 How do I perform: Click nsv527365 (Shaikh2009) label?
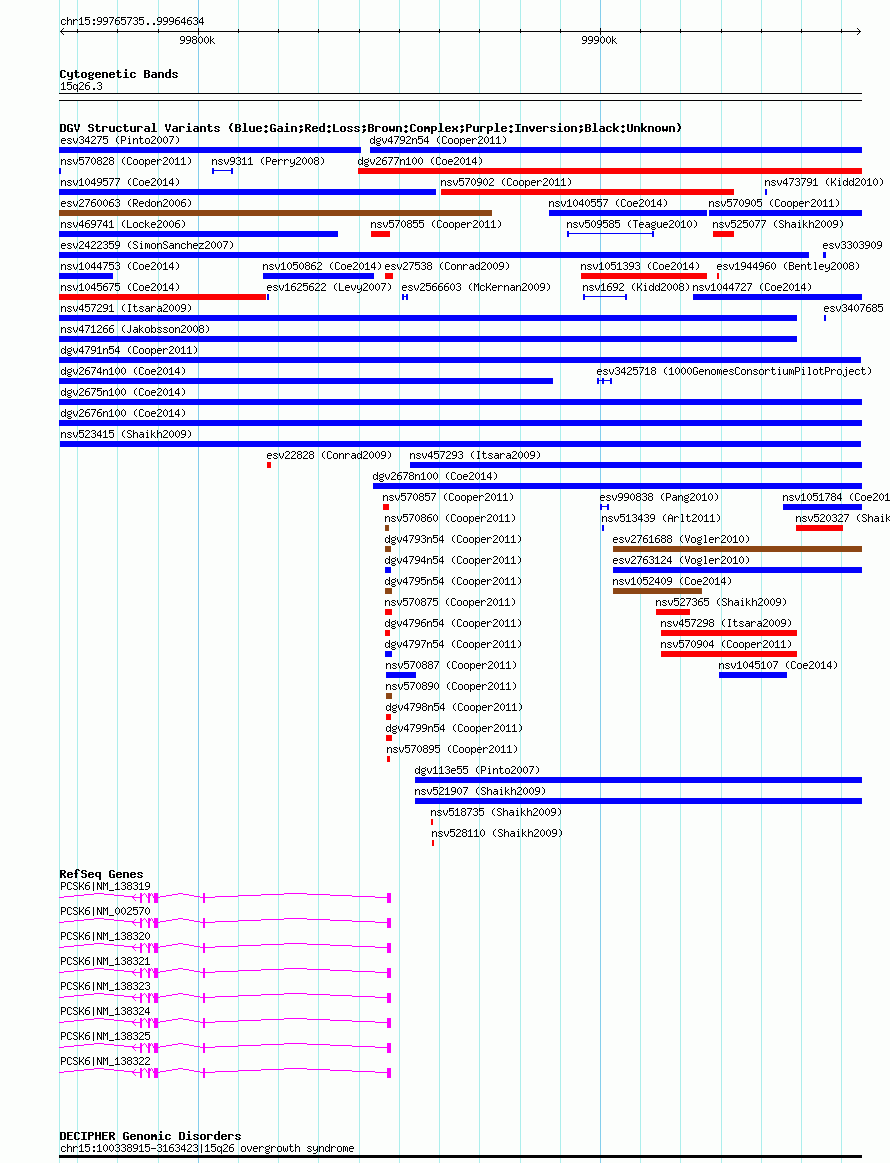722,602
